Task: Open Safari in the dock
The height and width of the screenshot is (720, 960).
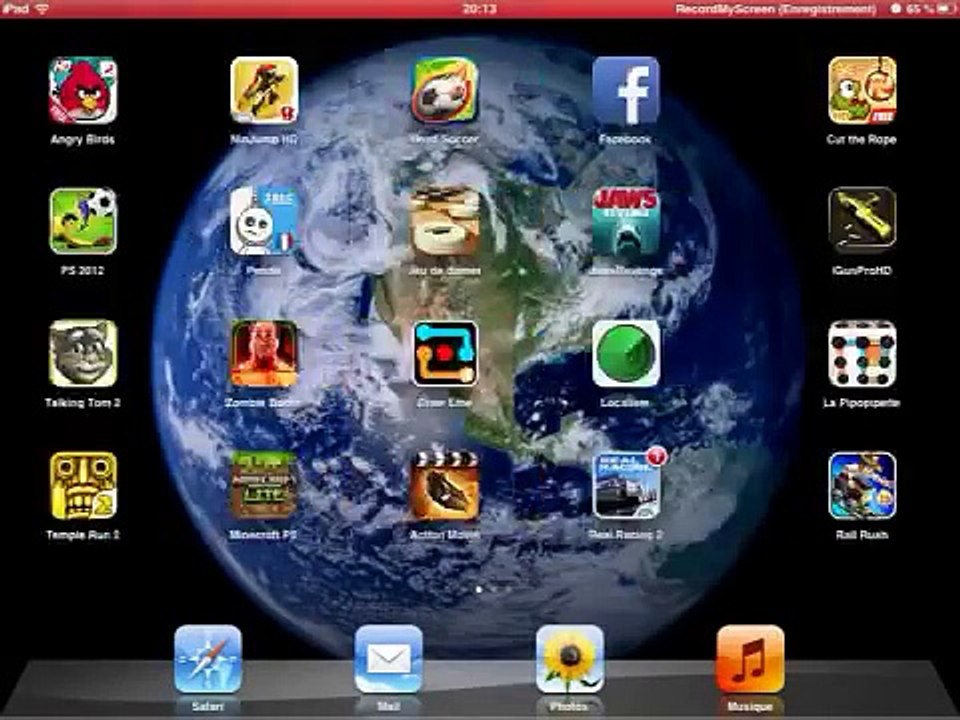Action: click(x=208, y=659)
